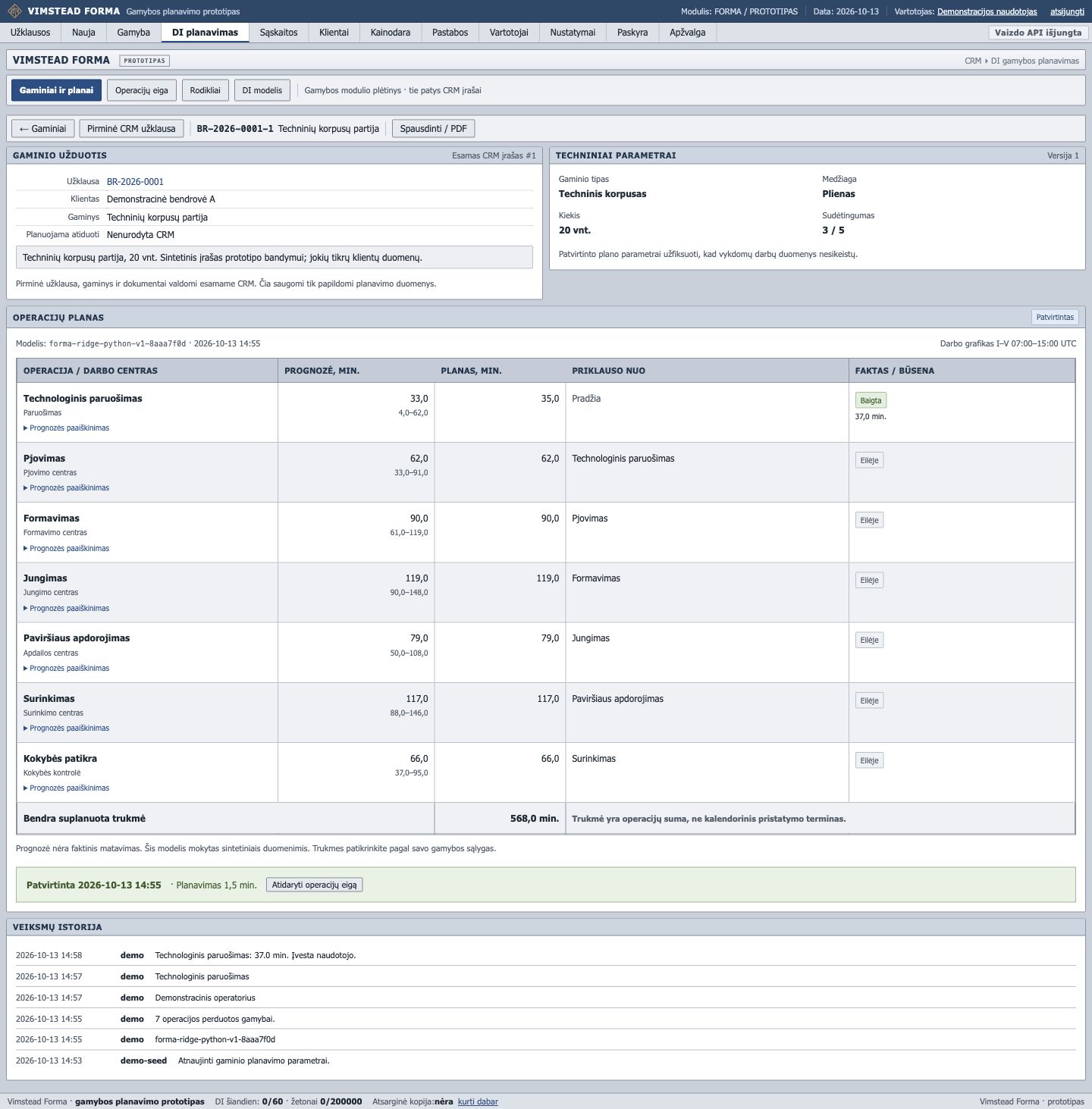Click history entry 7 operacijos perduotos gamybai

215,1019
